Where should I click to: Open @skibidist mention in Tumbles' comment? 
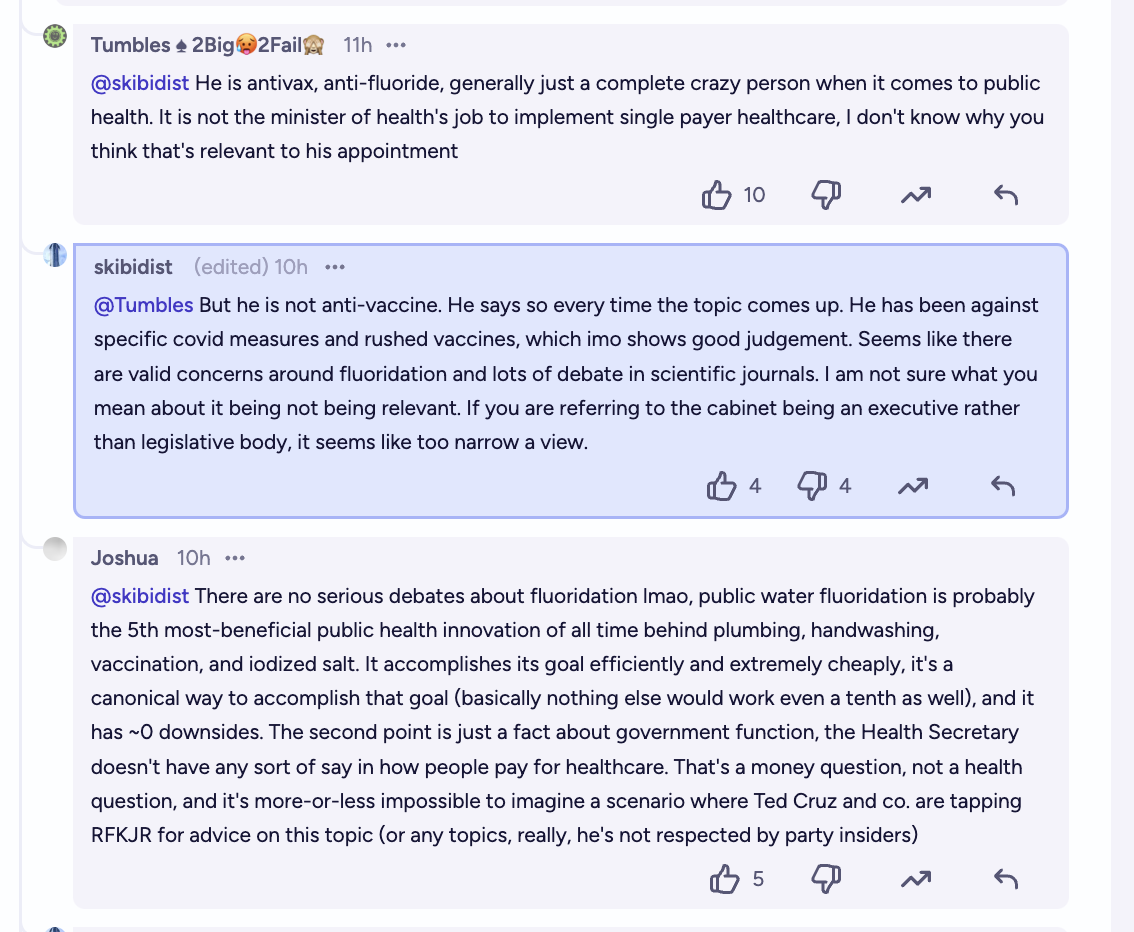pyautogui.click(x=140, y=83)
